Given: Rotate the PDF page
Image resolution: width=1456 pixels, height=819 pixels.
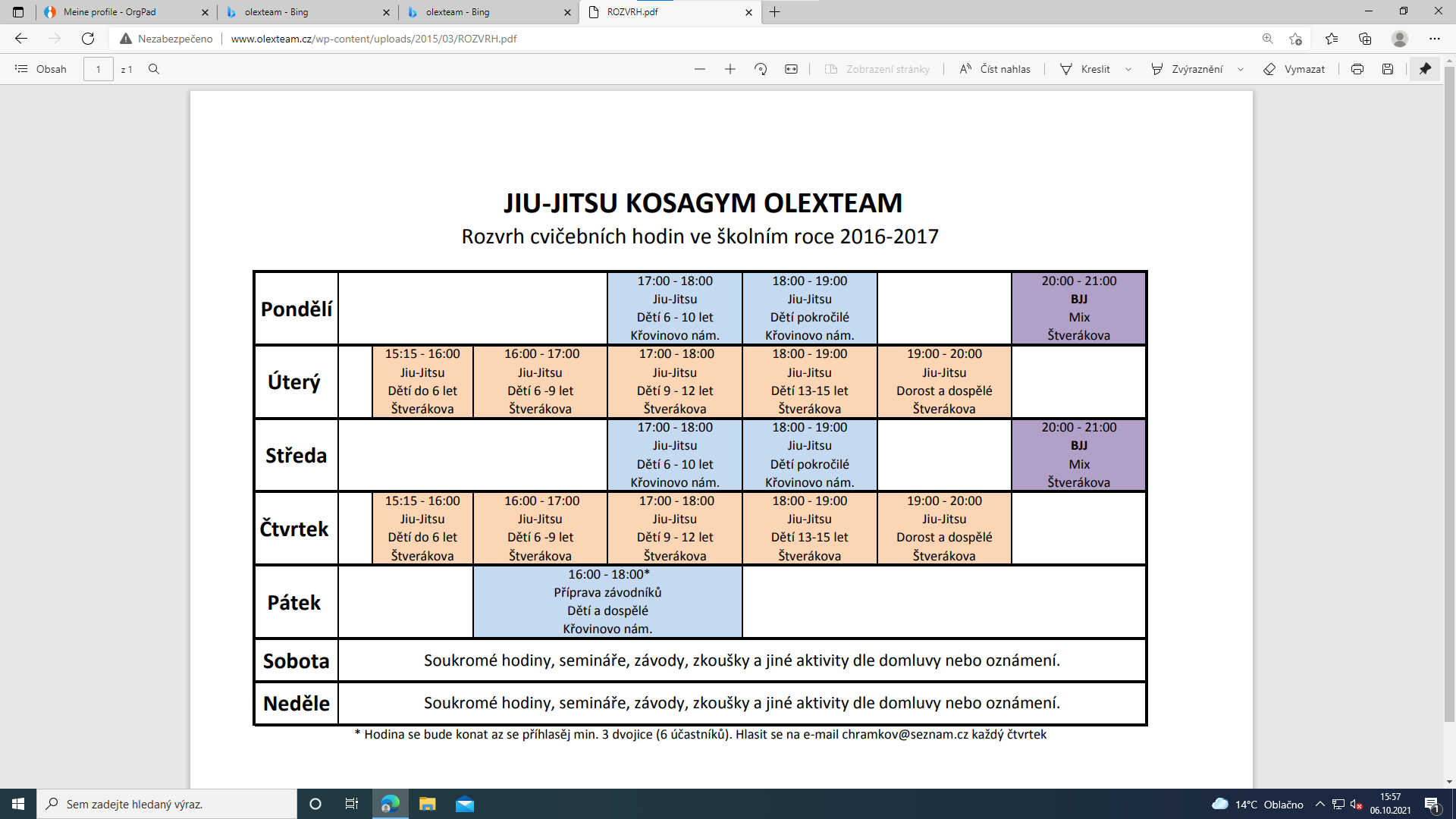Looking at the screenshot, I should [761, 69].
